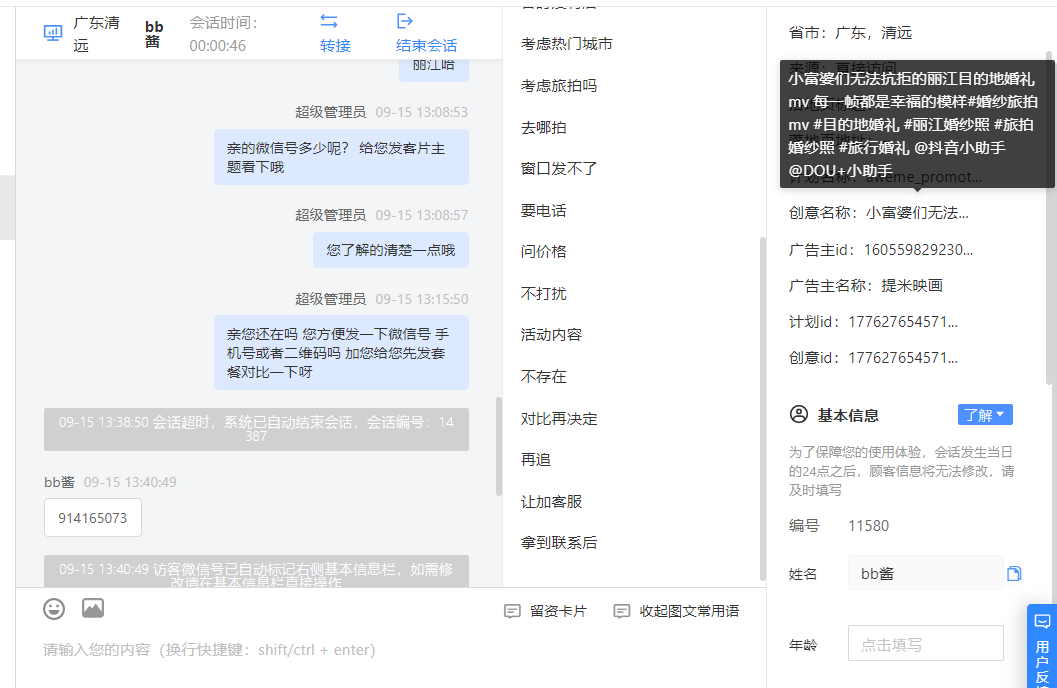Image resolution: width=1057 pixels, height=688 pixels.
Task: Click the image upload icon
Action: [x=93, y=608]
